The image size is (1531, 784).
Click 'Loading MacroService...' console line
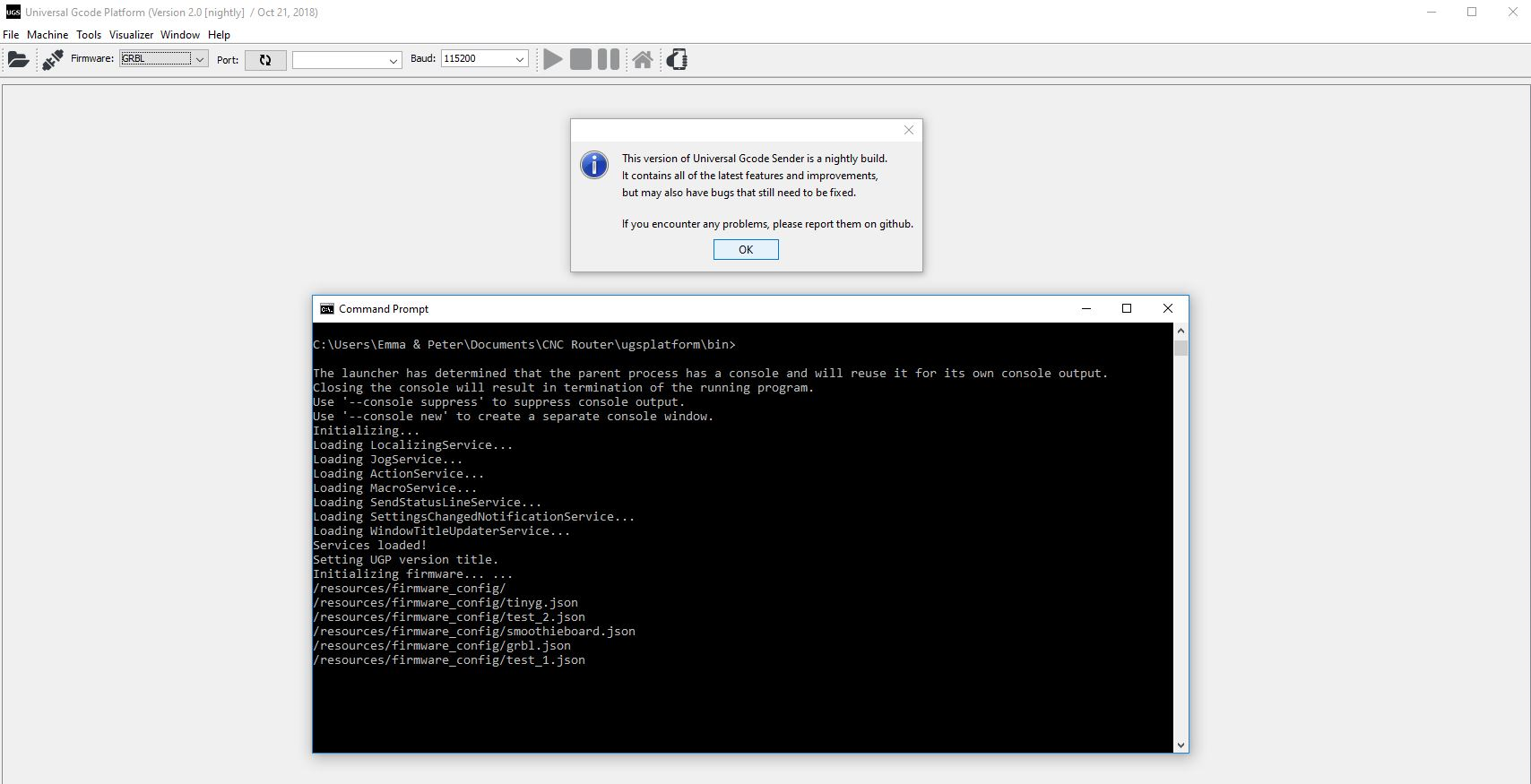[395, 487]
